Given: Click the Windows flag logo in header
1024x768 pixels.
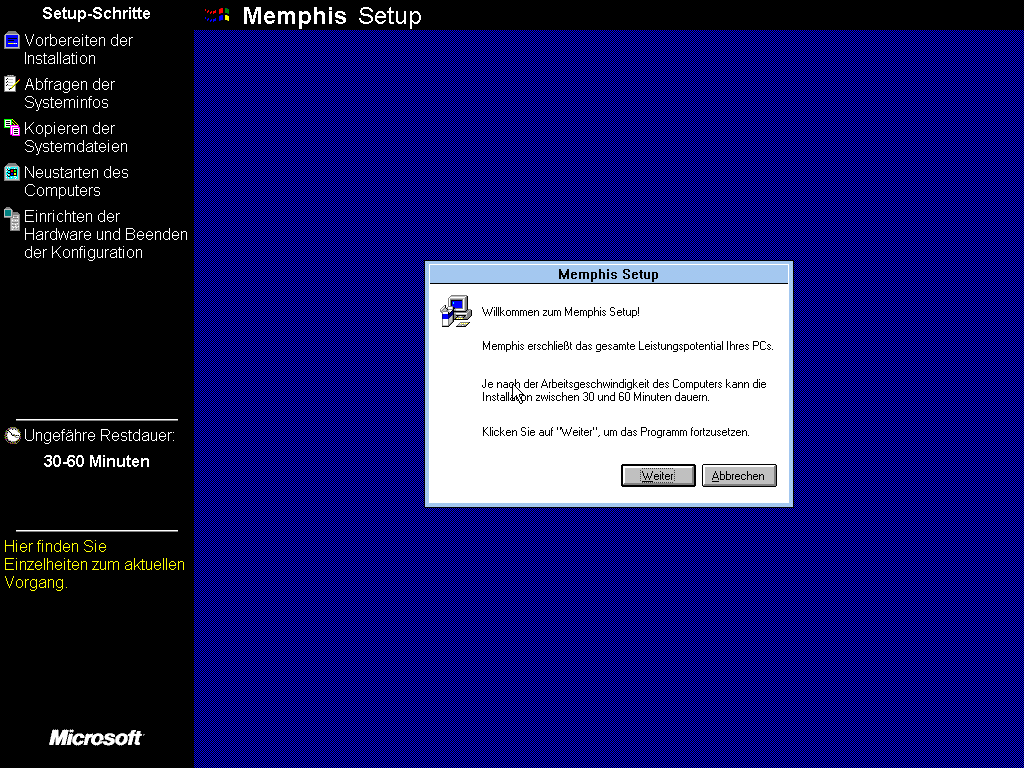Looking at the screenshot, I should pos(217,15).
